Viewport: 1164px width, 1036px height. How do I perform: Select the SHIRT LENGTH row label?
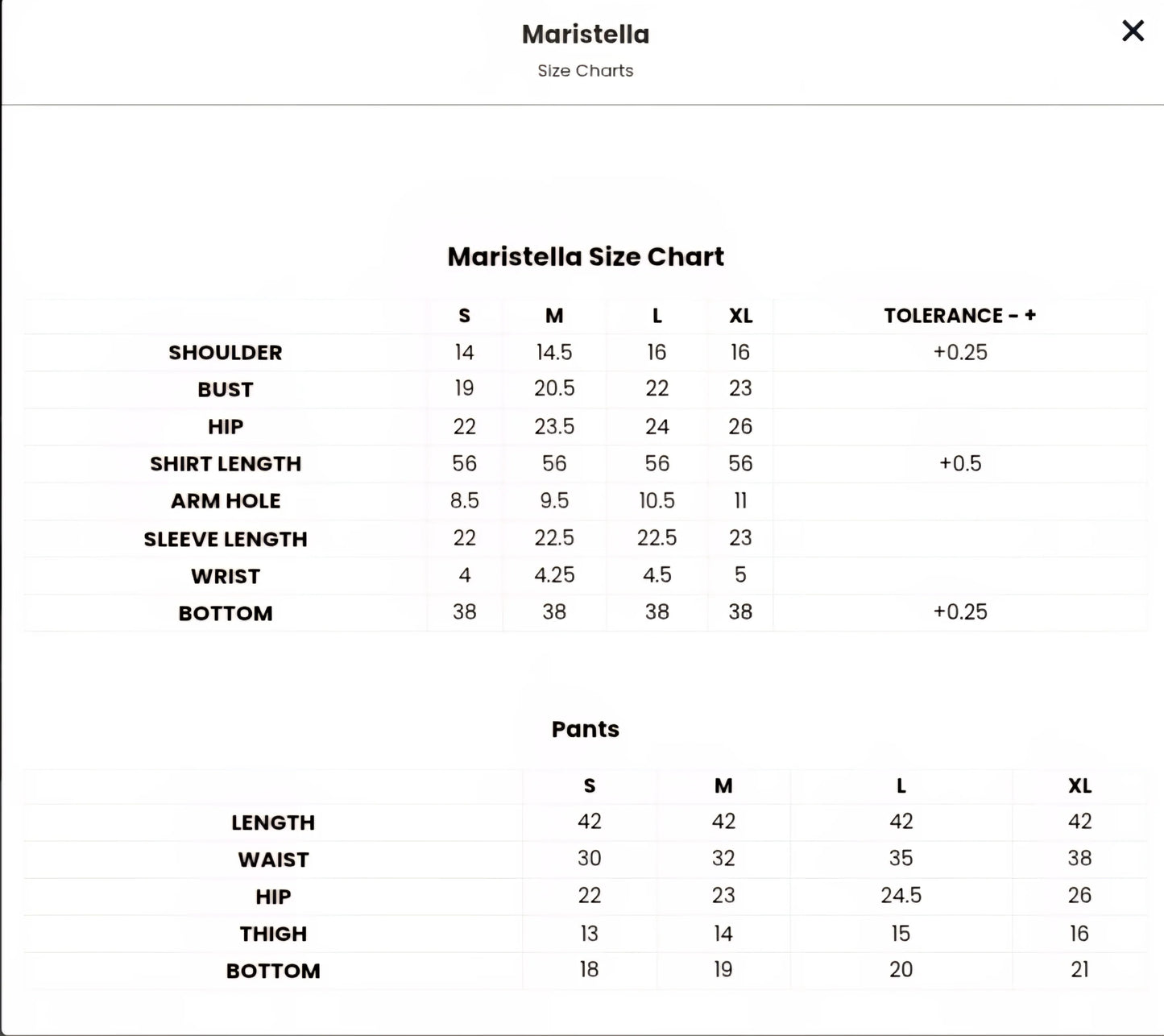pos(226,463)
